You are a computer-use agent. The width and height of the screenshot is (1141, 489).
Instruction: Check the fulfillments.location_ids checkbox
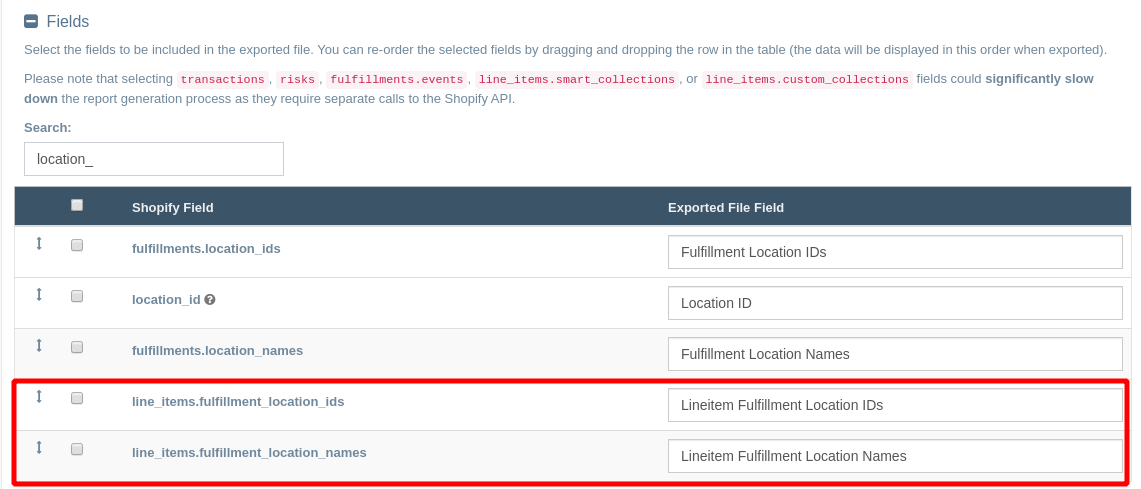click(x=77, y=245)
